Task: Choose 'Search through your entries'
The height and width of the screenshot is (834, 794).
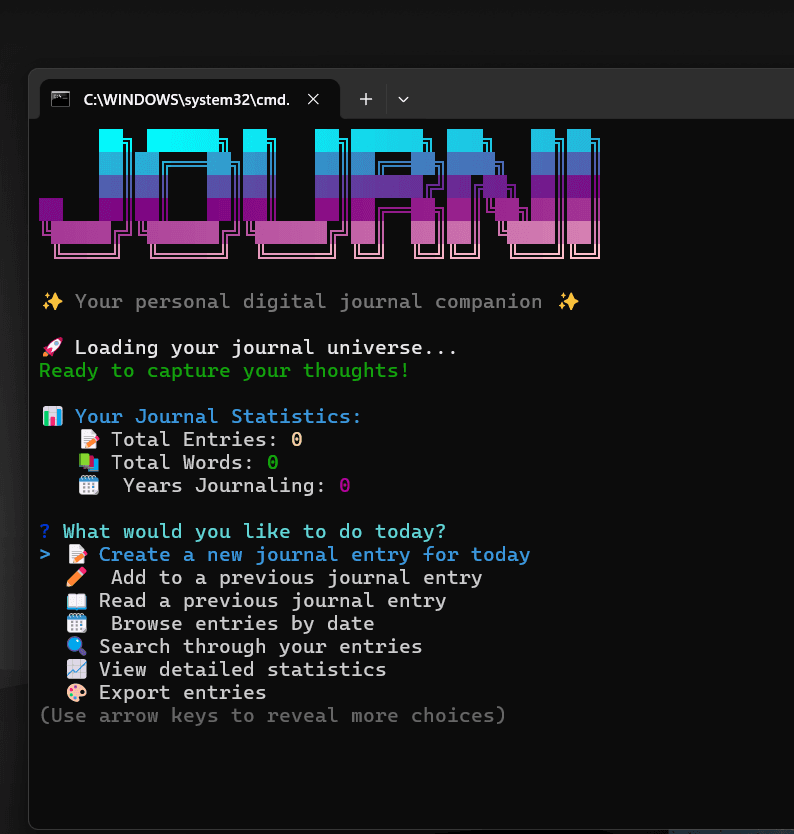Action: coord(261,646)
